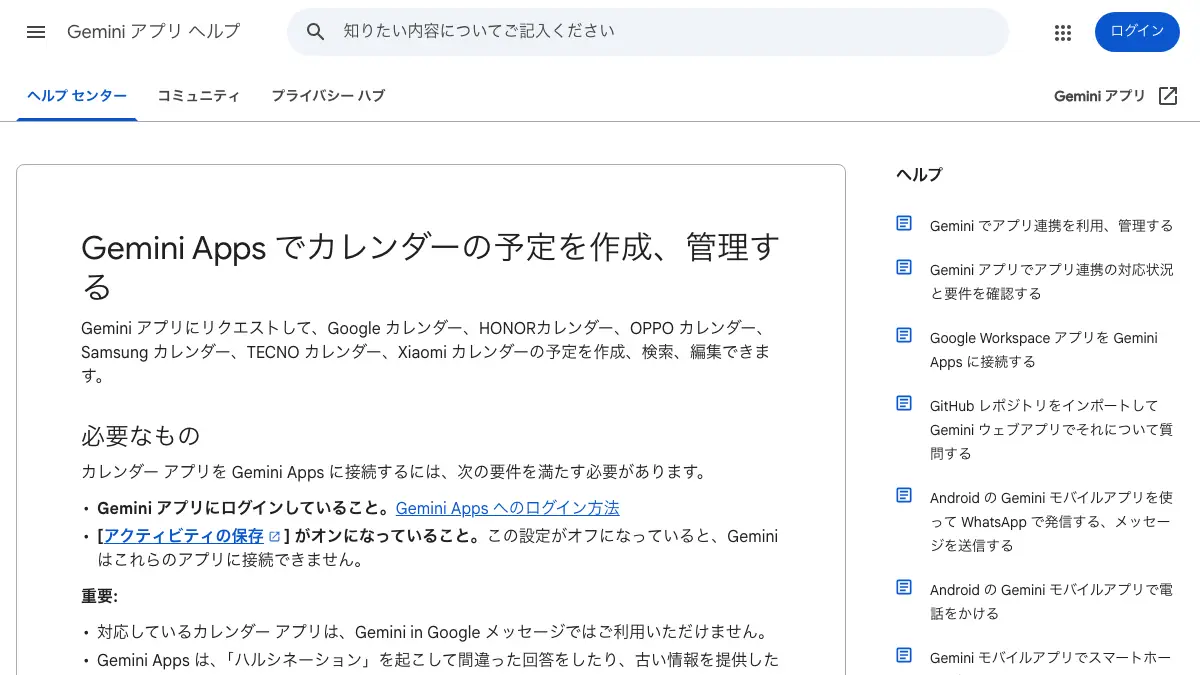Image resolution: width=1200 pixels, height=675 pixels.
Task: Click the ハルシネーション bullet text
Action: click(437, 660)
